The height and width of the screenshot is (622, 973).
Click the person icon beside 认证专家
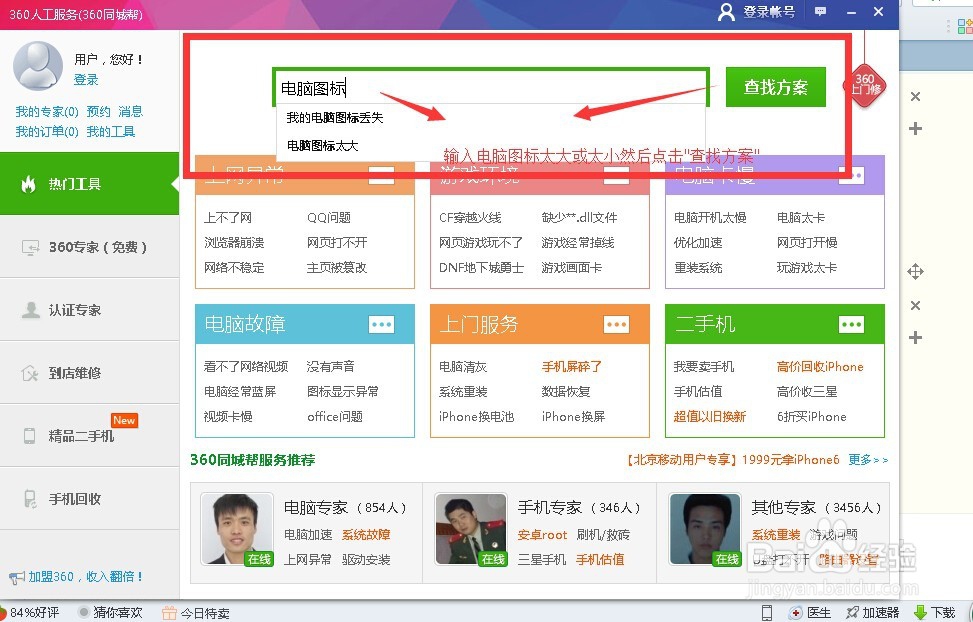pos(30,310)
